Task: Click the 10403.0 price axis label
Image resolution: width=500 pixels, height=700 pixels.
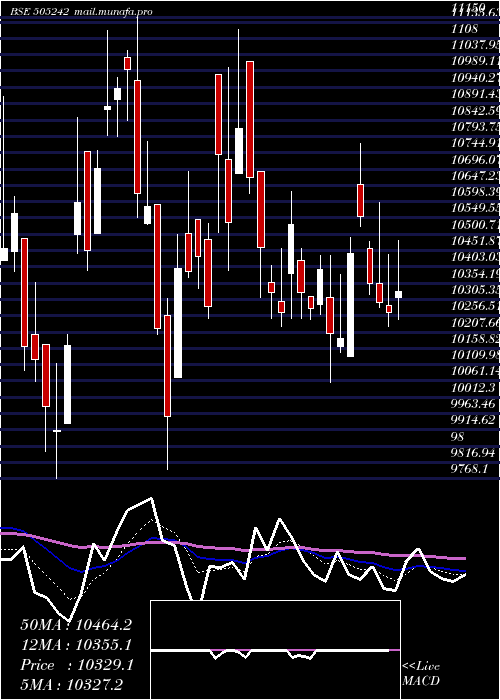Action: coord(475,257)
